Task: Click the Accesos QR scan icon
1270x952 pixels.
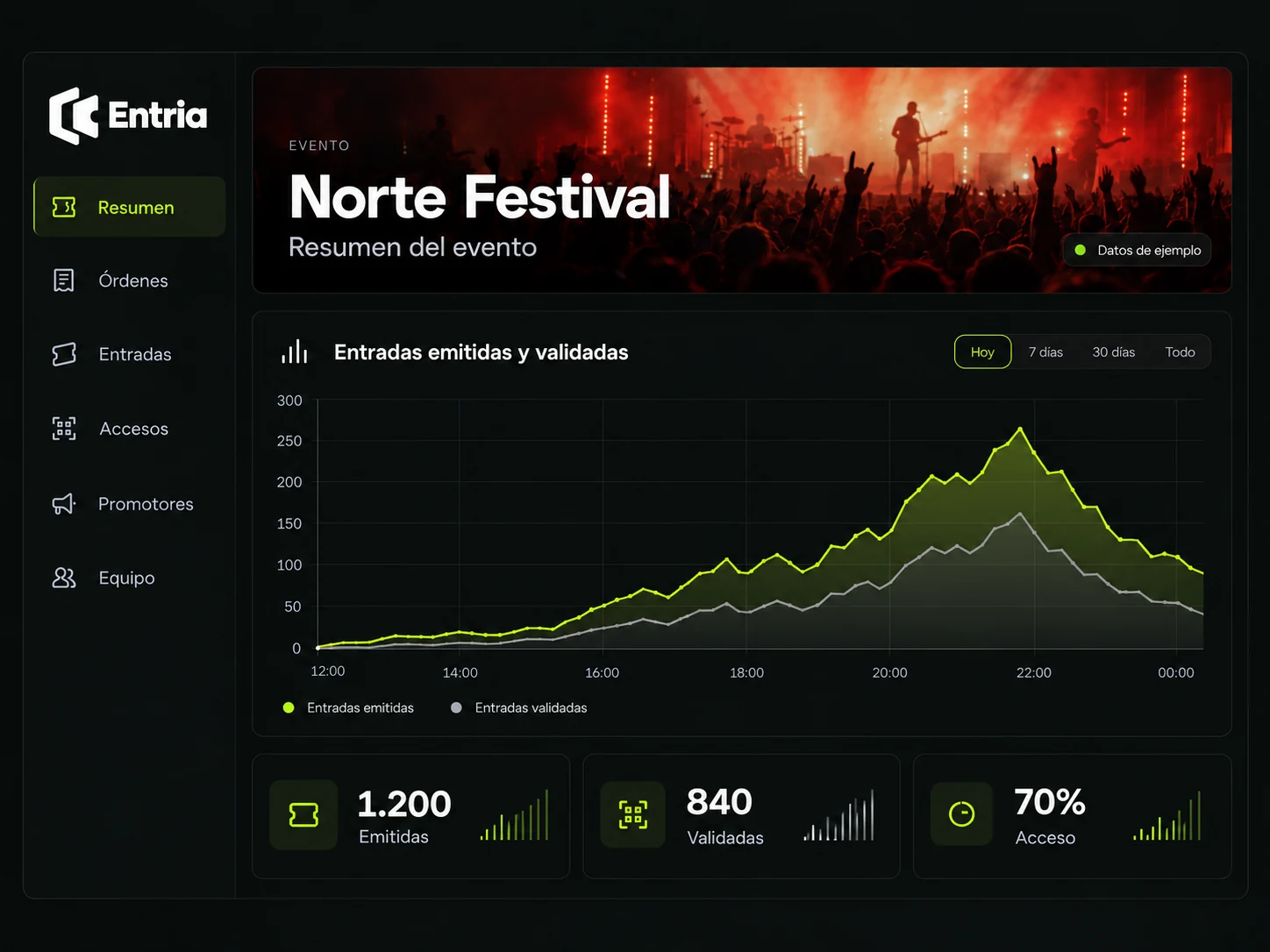Action: point(64,429)
